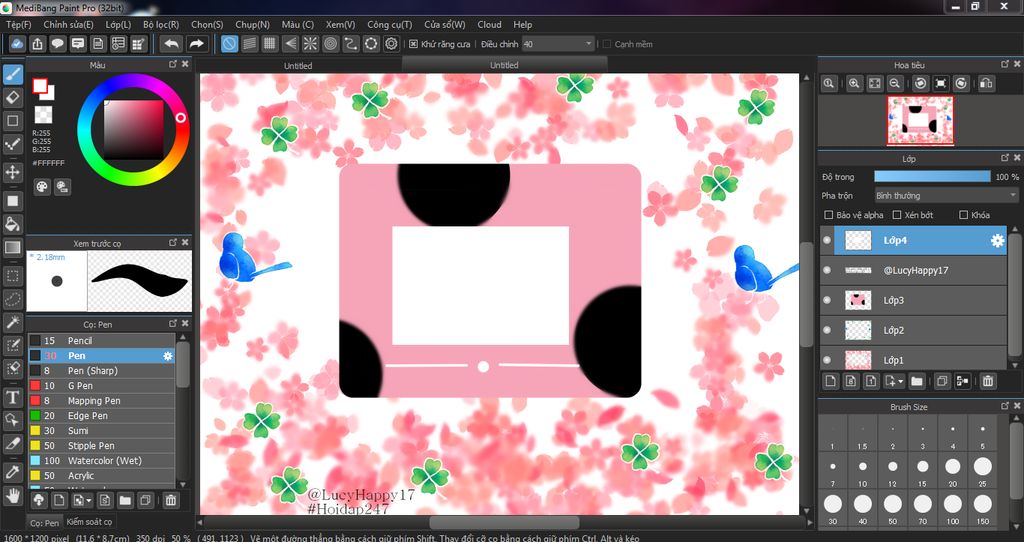Click the Navigator canvas thumbnail

[920, 120]
